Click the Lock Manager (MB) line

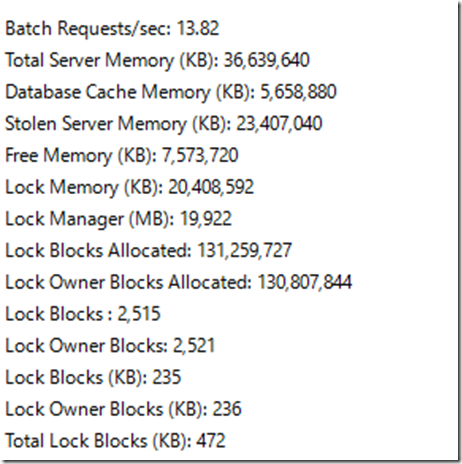pyautogui.click(x=118, y=219)
